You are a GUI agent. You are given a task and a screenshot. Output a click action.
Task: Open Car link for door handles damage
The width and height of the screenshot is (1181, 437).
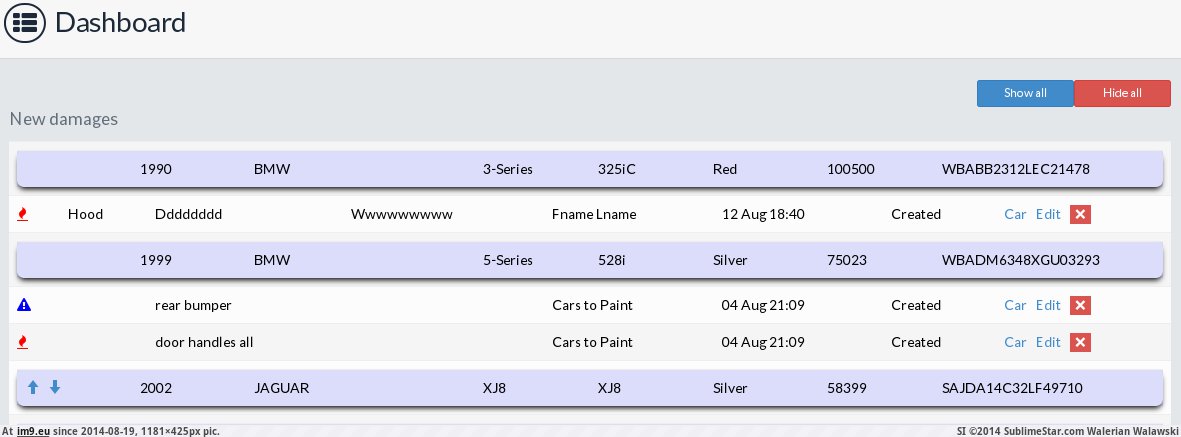point(1015,342)
